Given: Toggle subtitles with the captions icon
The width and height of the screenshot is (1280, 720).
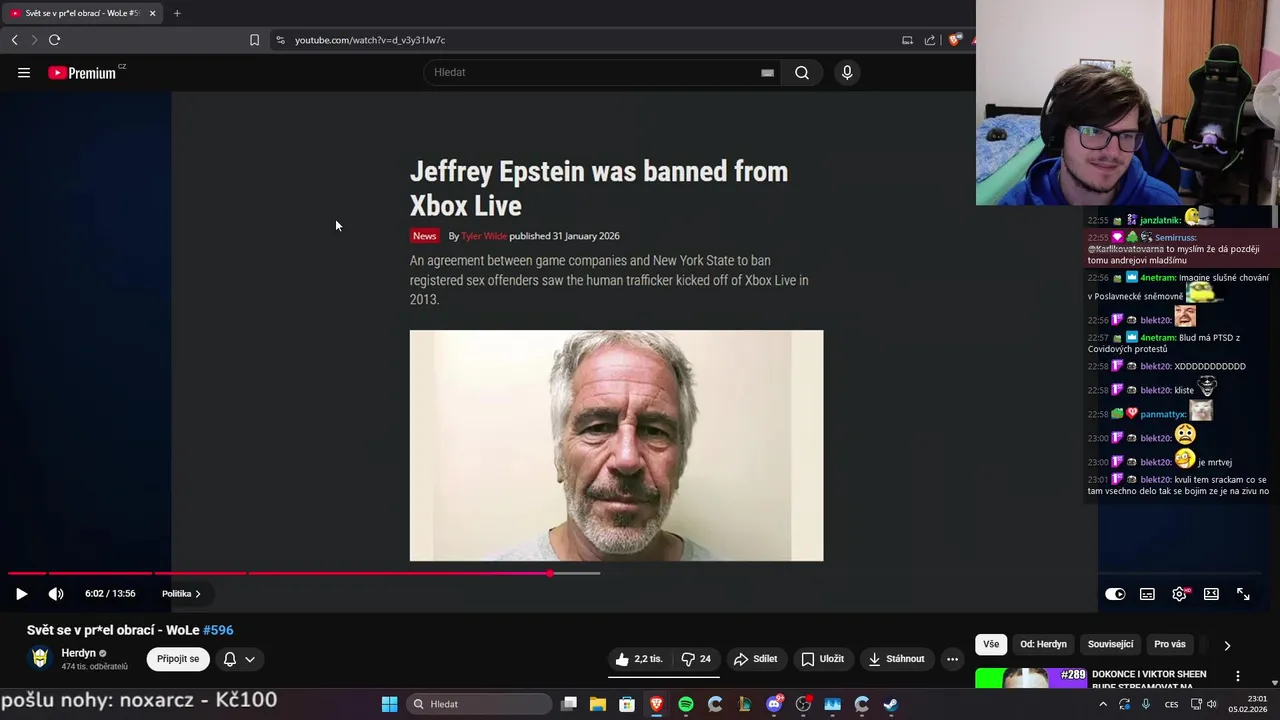Looking at the screenshot, I should 1147,594.
